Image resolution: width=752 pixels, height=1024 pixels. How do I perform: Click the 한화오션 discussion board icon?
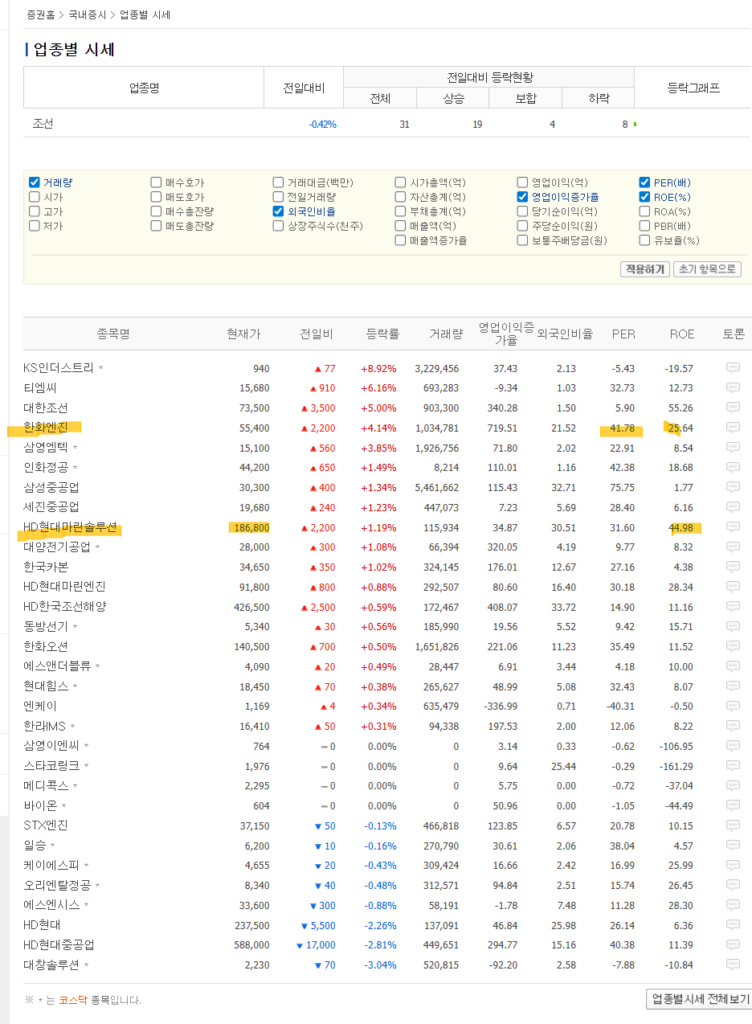(x=732, y=646)
